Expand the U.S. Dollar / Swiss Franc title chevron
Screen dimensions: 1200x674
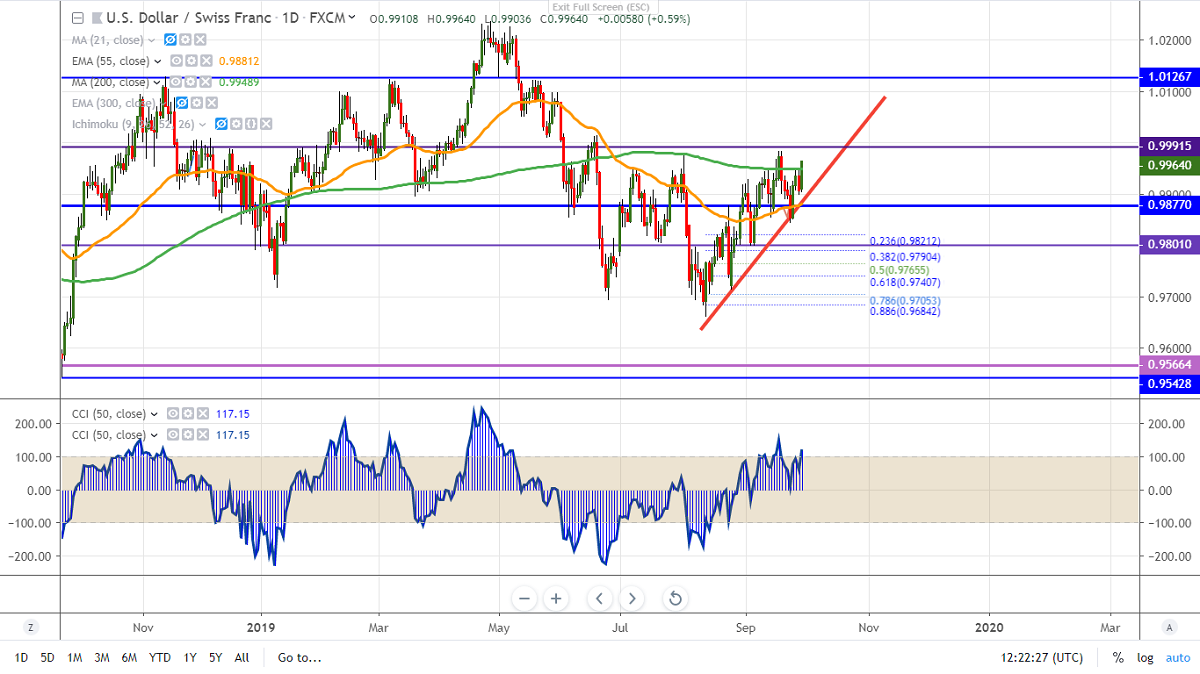[351, 18]
